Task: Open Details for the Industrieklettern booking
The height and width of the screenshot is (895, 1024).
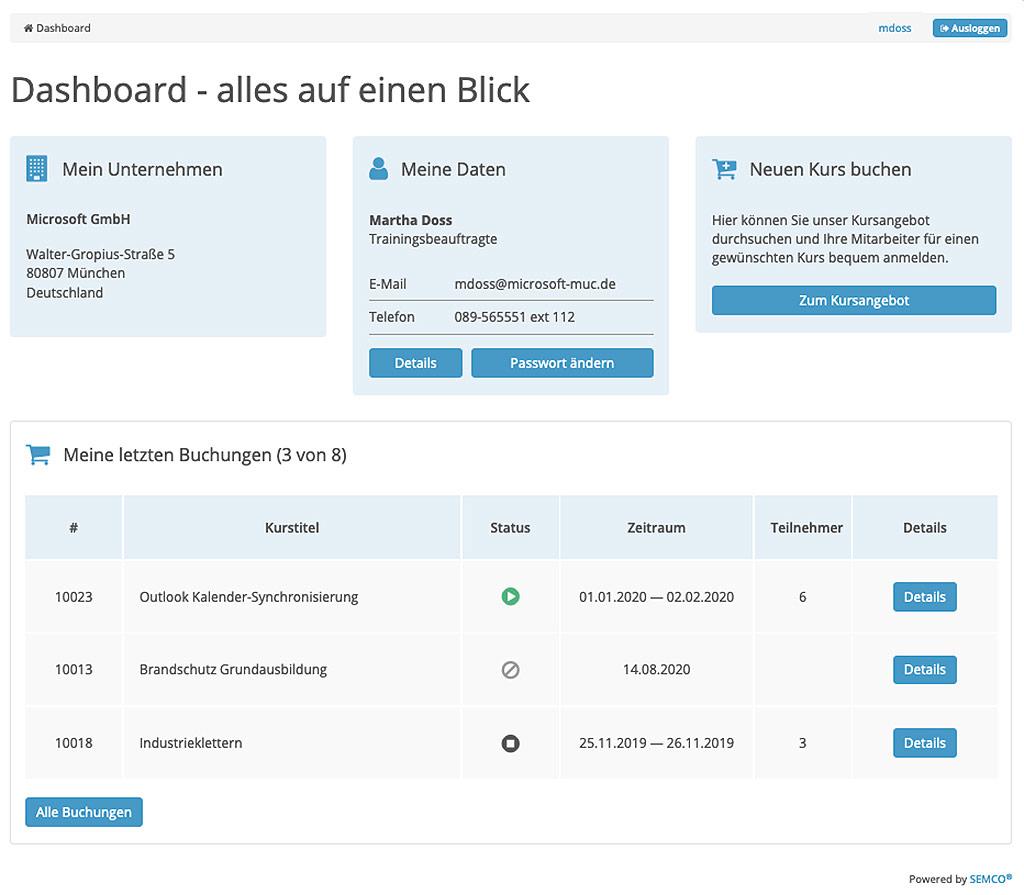Action: pos(924,743)
